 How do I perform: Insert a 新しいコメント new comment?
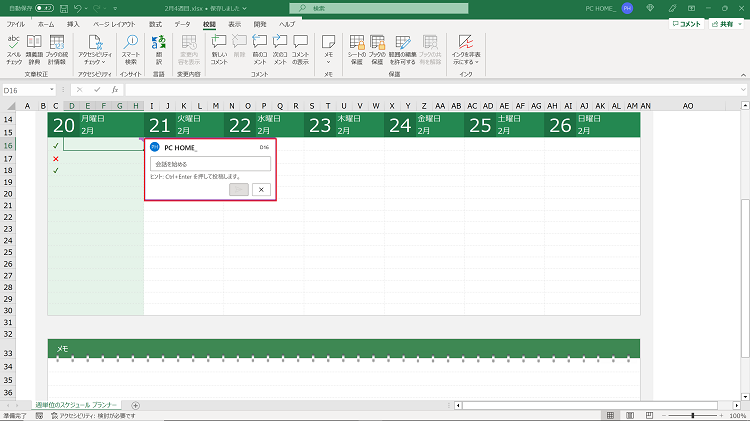pyautogui.click(x=219, y=46)
